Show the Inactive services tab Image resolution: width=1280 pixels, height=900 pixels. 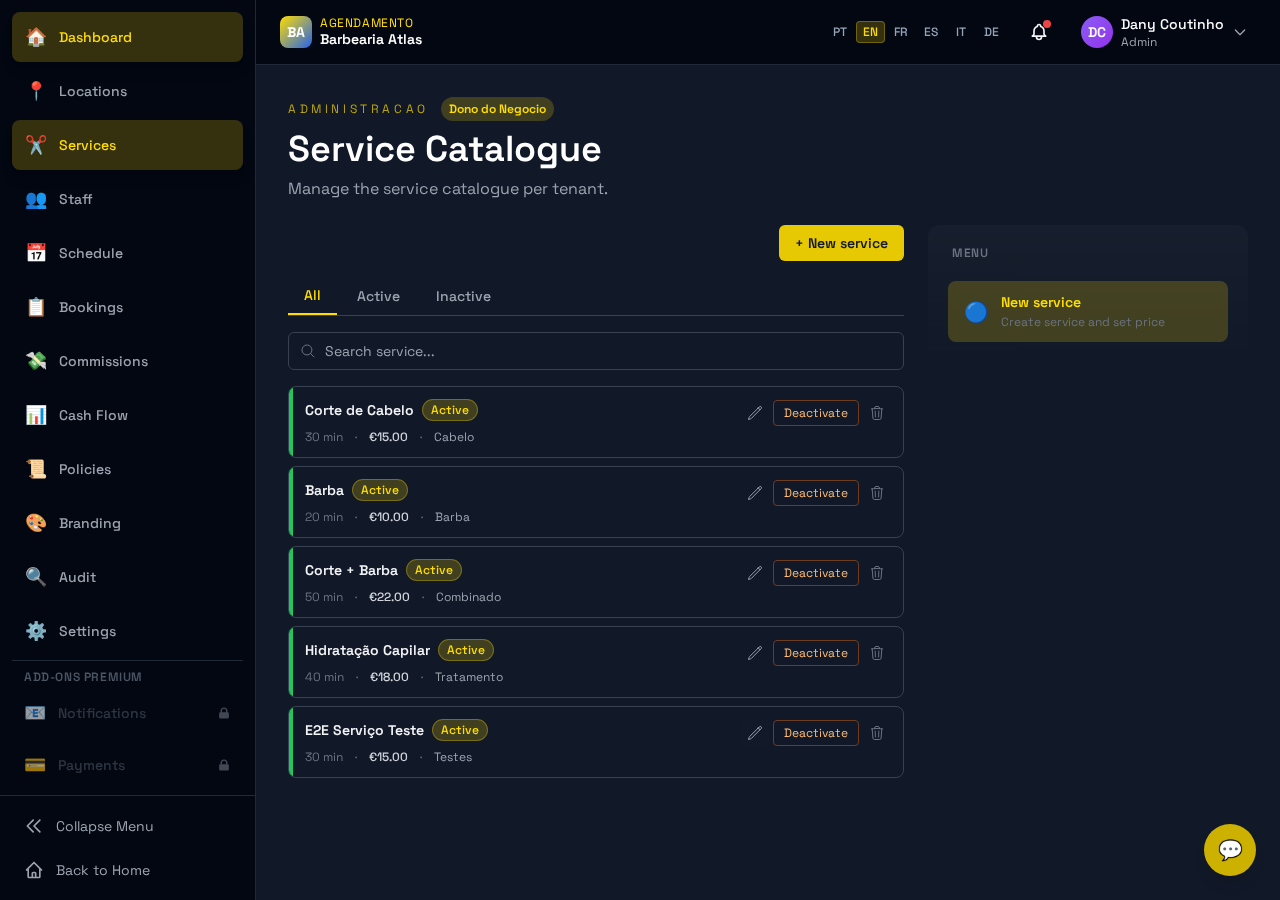pos(463,296)
